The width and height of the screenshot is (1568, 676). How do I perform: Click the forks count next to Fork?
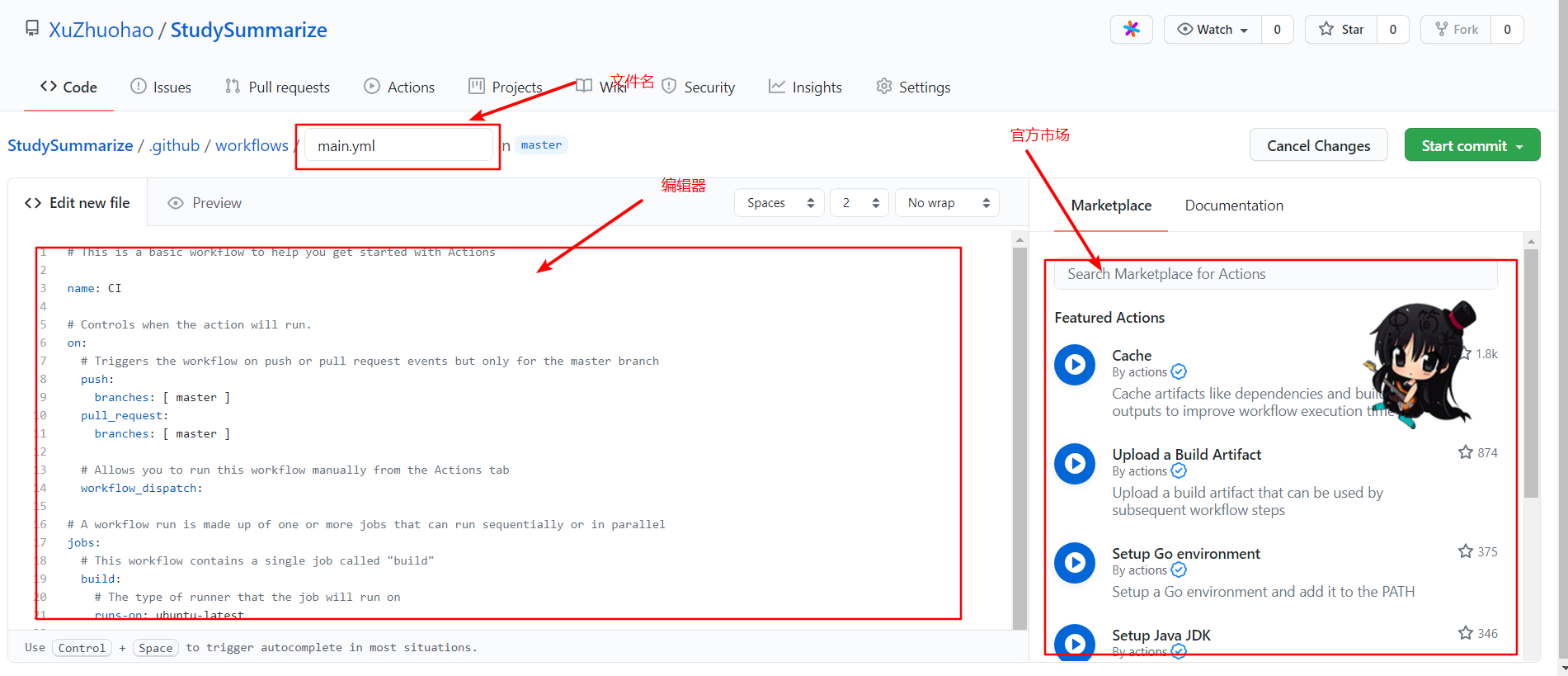(x=1507, y=29)
